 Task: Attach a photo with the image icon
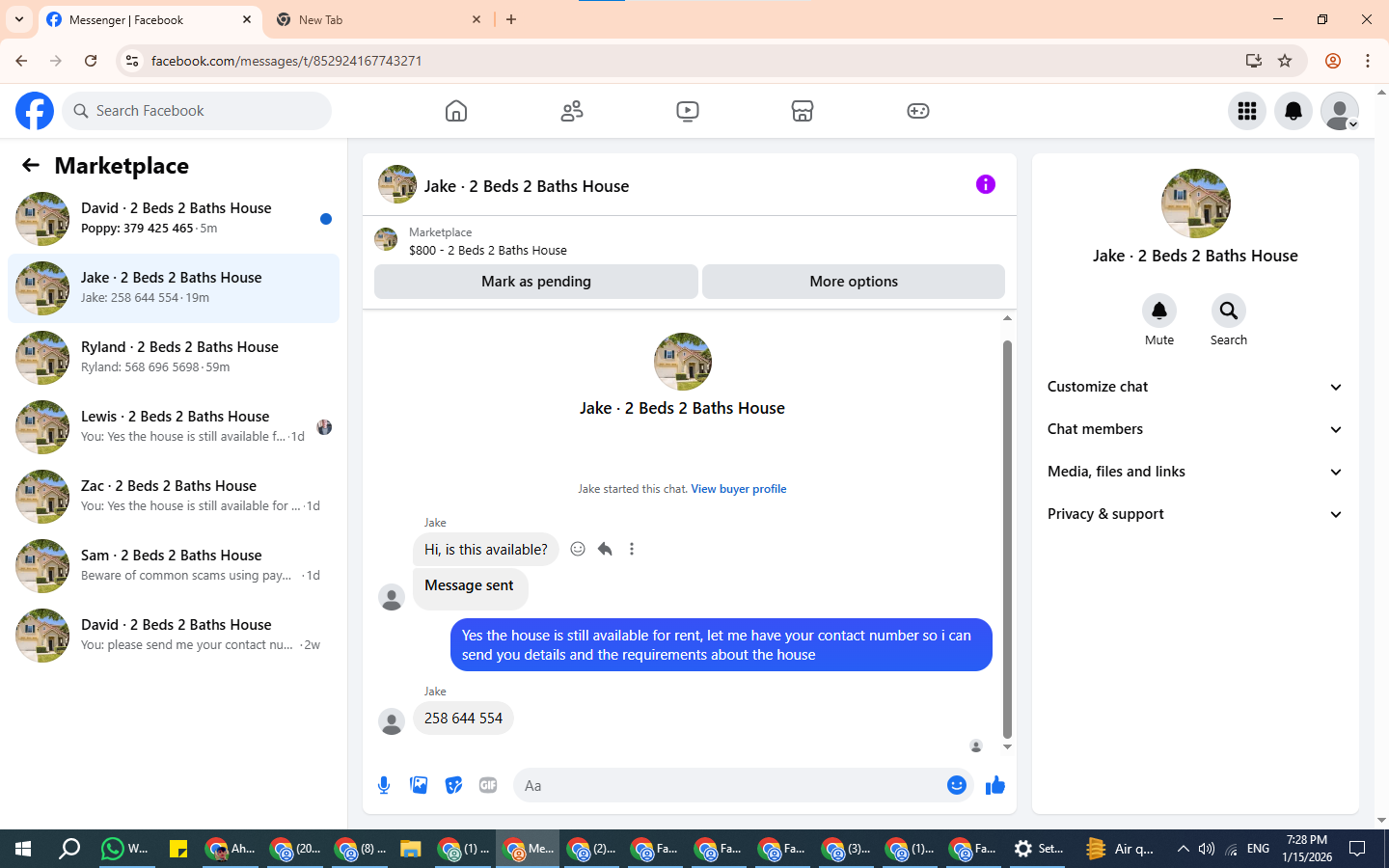[x=419, y=785]
